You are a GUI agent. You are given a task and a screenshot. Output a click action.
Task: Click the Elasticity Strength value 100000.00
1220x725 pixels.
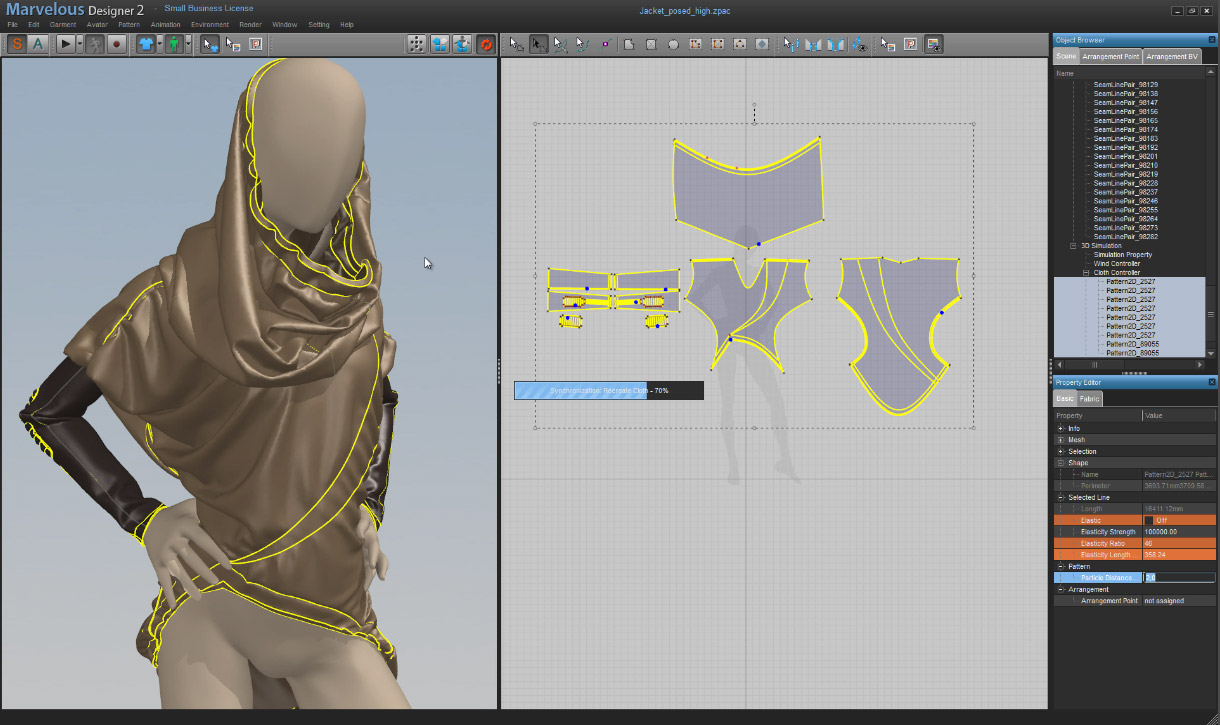coord(1180,532)
